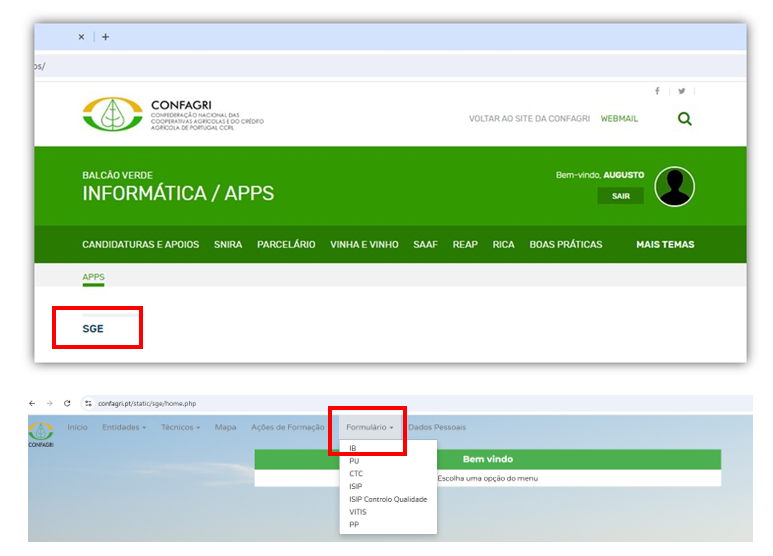Open the green search magnifier icon

point(684,118)
